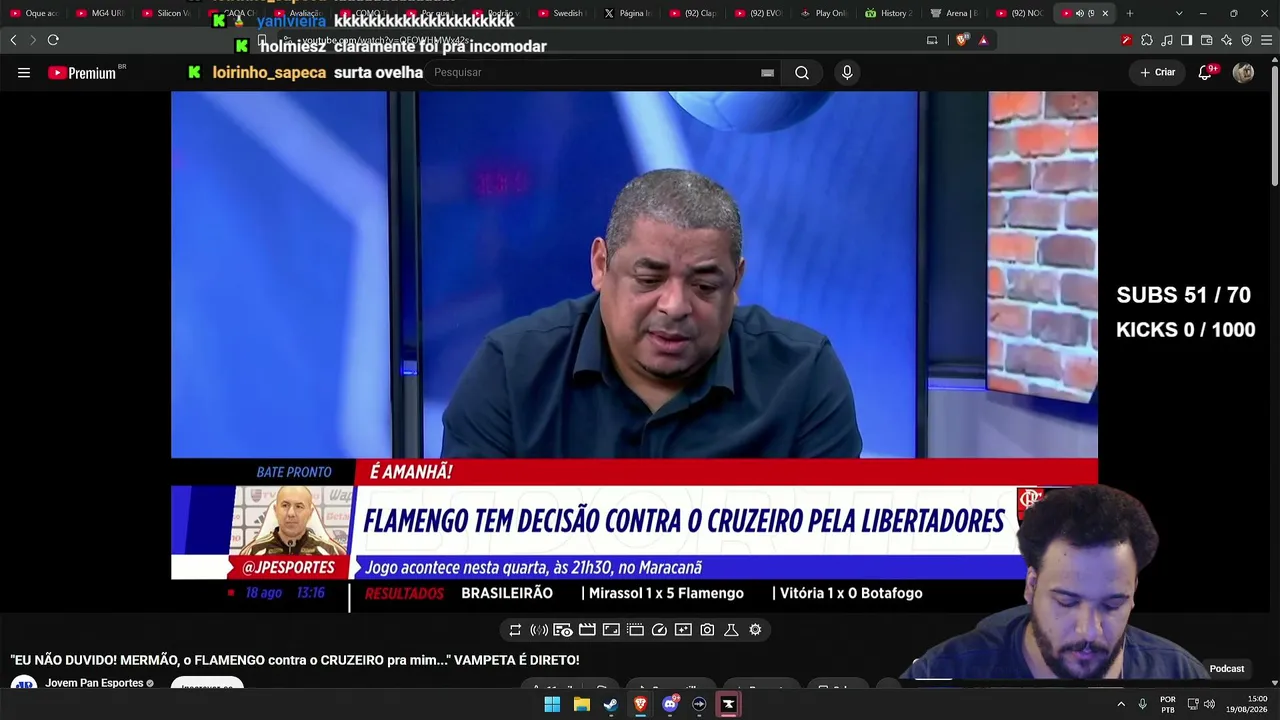The width and height of the screenshot is (1280, 720).
Task: Open Discord from the taskbar
Action: [670, 704]
